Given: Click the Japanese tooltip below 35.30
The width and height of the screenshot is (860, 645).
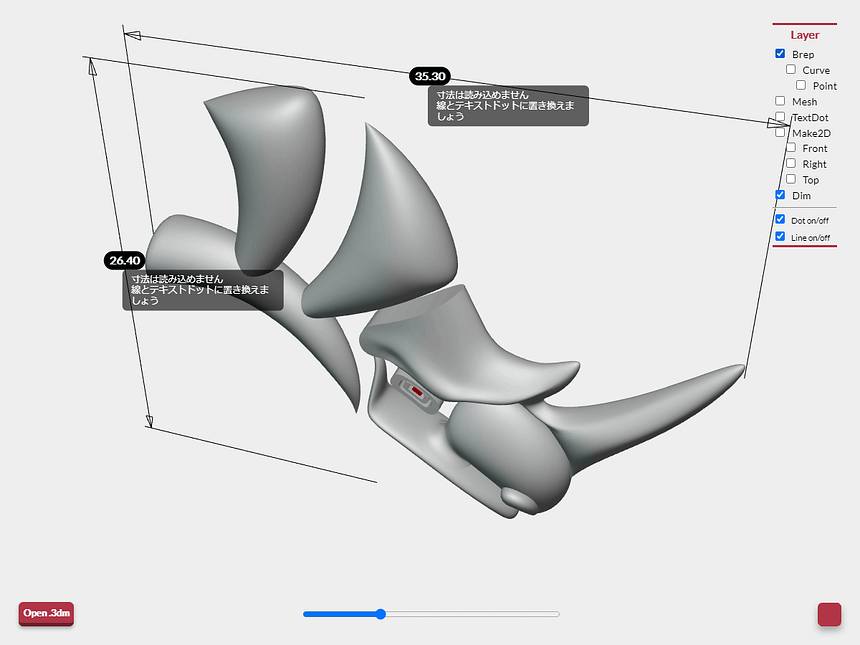Looking at the screenshot, I should pyautogui.click(x=508, y=105).
